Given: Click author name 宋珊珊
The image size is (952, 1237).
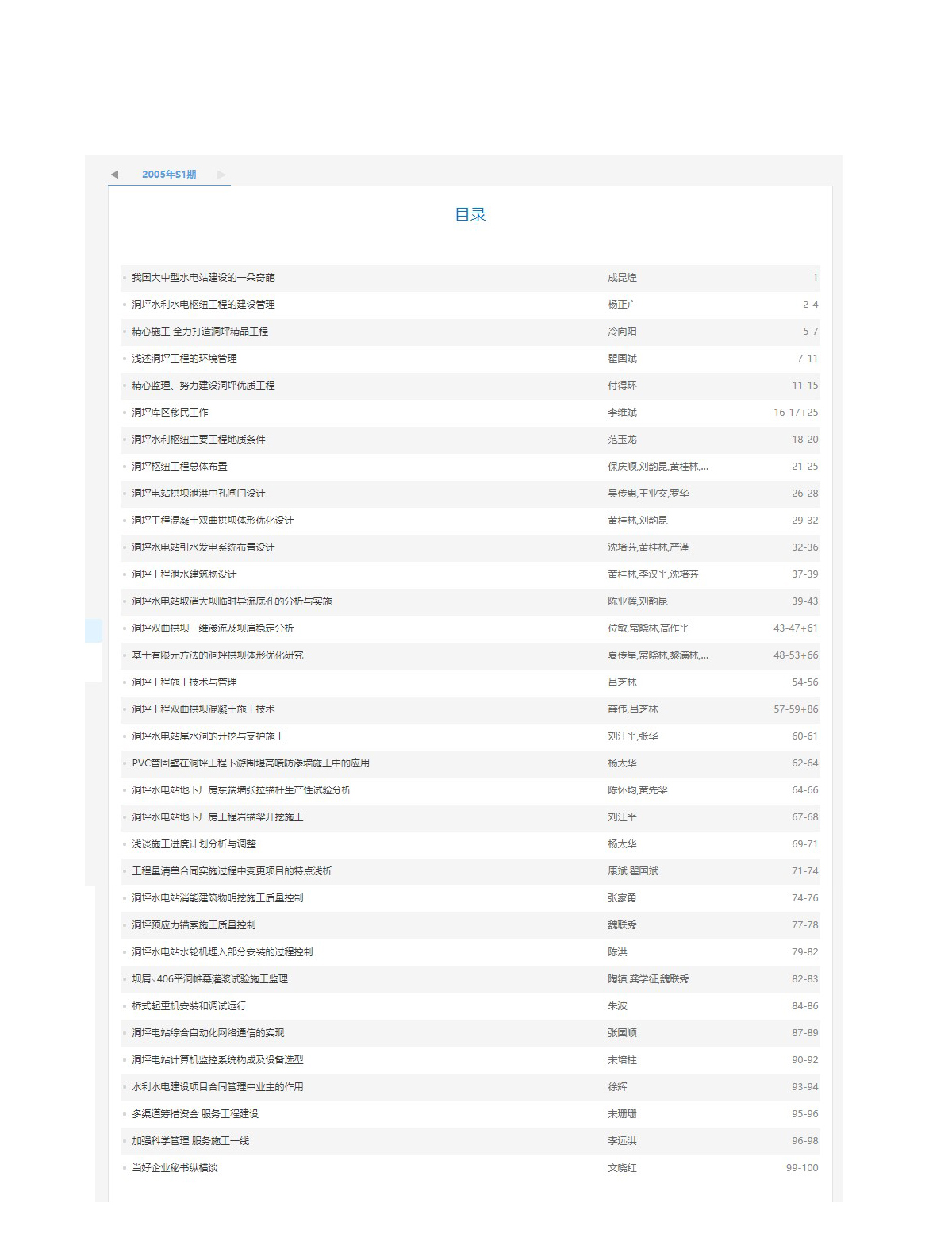Looking at the screenshot, I should [x=622, y=1114].
